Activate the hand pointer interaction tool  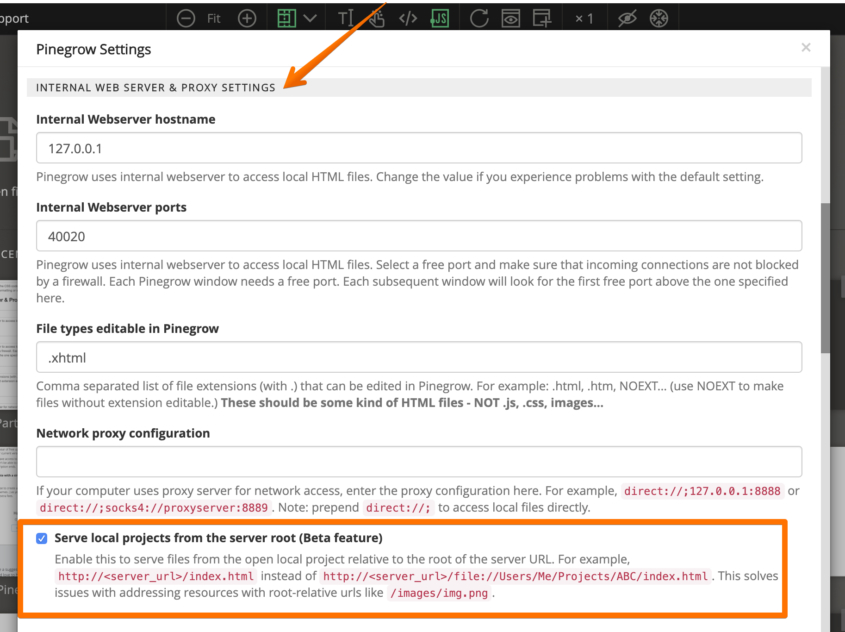tap(377, 19)
